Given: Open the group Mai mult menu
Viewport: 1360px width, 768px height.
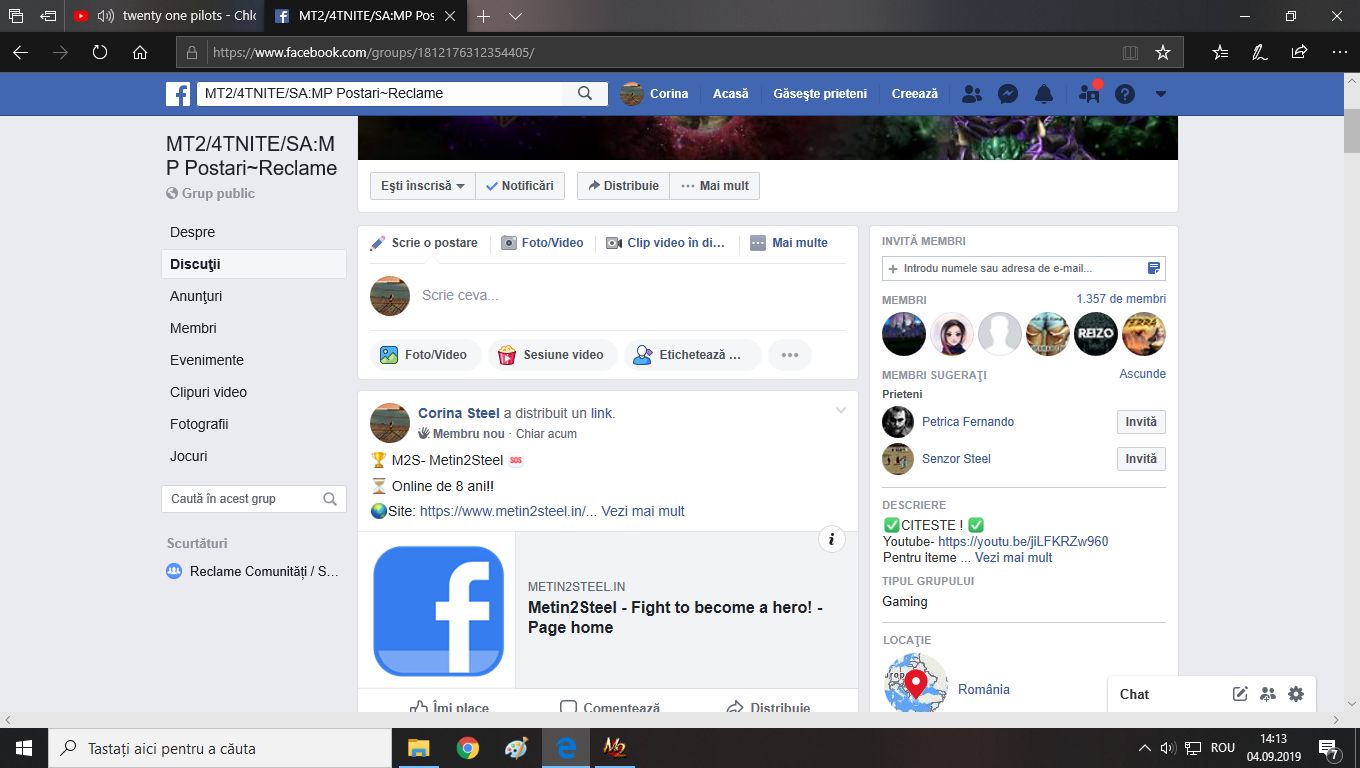Looking at the screenshot, I should point(715,186).
